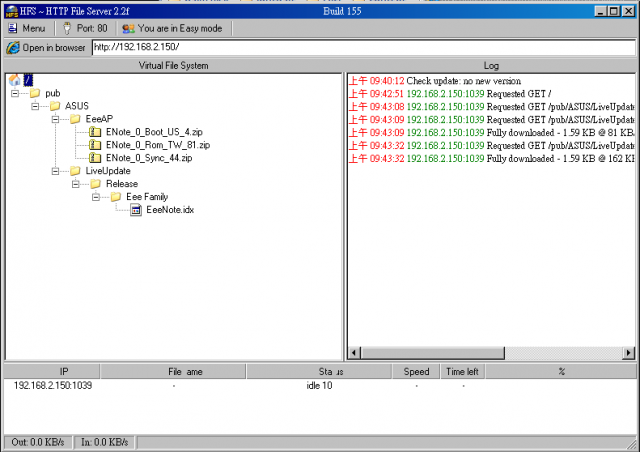640x452 pixels.
Task: Click the File name column header
Action: pos(173,372)
